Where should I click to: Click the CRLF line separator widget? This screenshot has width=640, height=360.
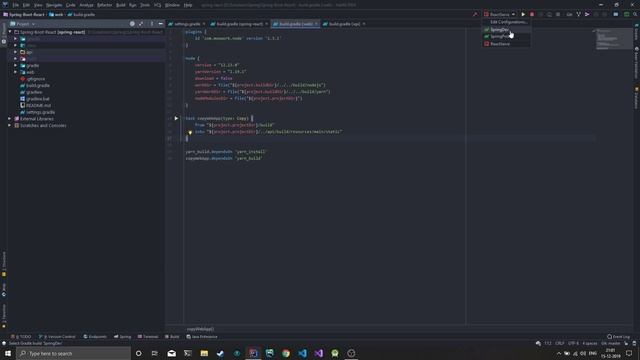[560, 343]
